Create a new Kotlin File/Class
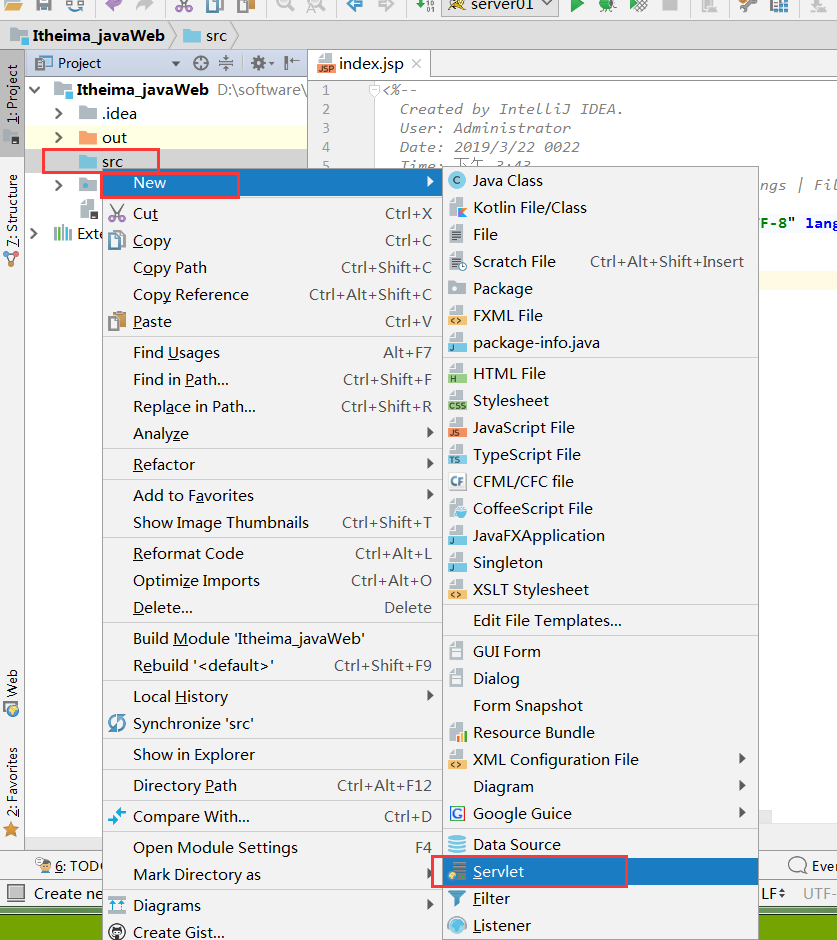 coord(600,207)
